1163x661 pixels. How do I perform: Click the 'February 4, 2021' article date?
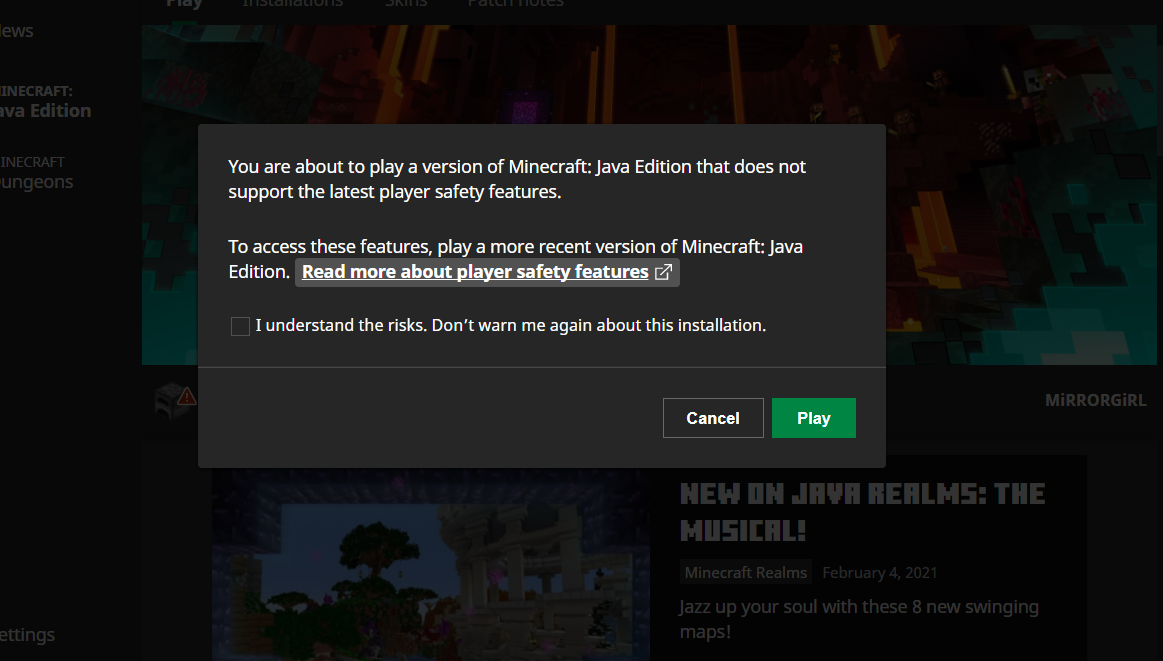[x=880, y=573]
